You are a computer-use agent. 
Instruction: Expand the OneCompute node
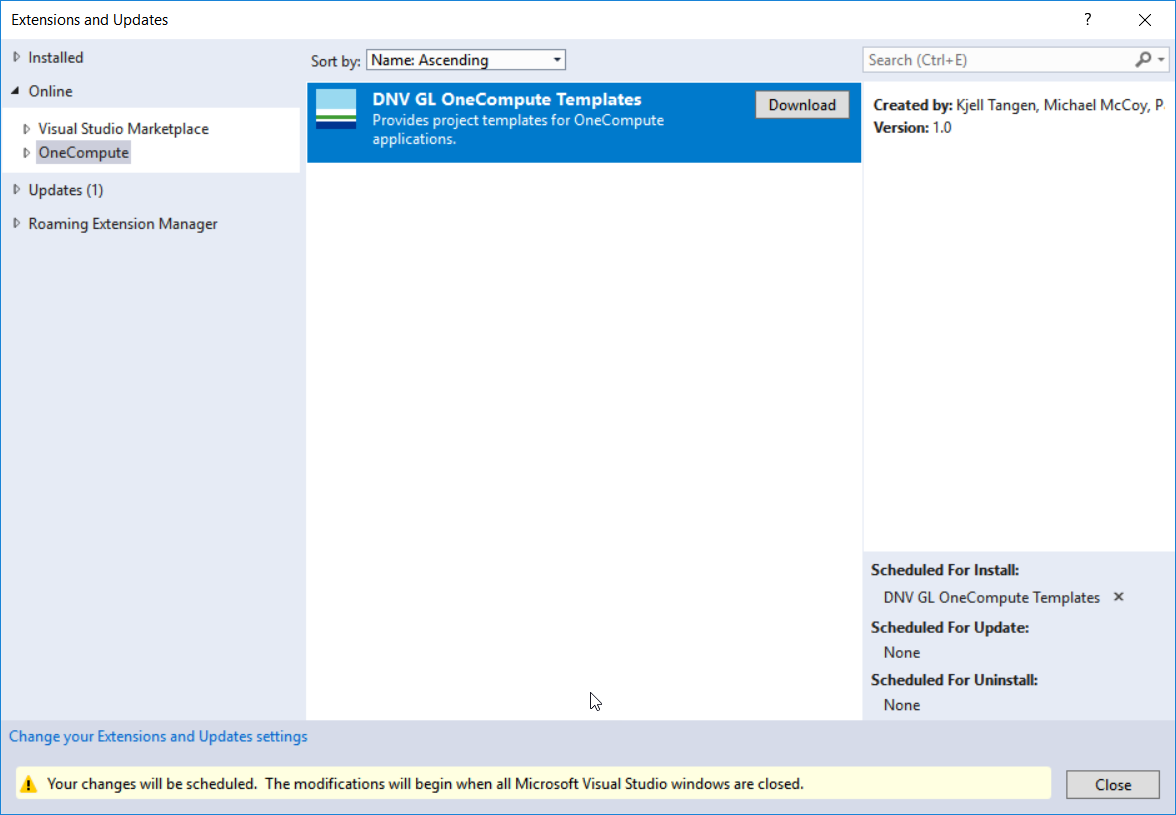(27, 152)
